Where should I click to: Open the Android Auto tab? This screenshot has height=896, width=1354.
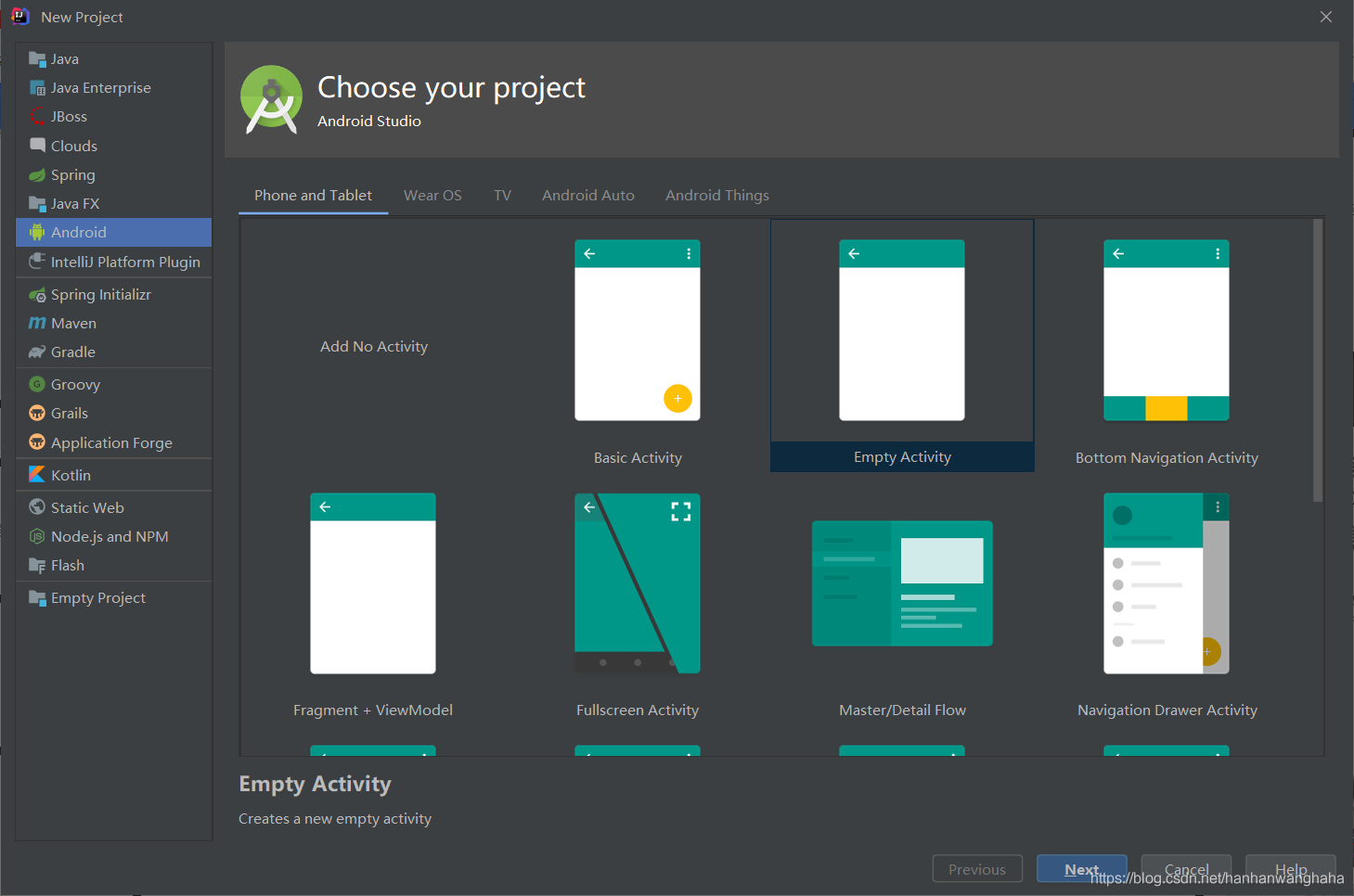(x=587, y=195)
